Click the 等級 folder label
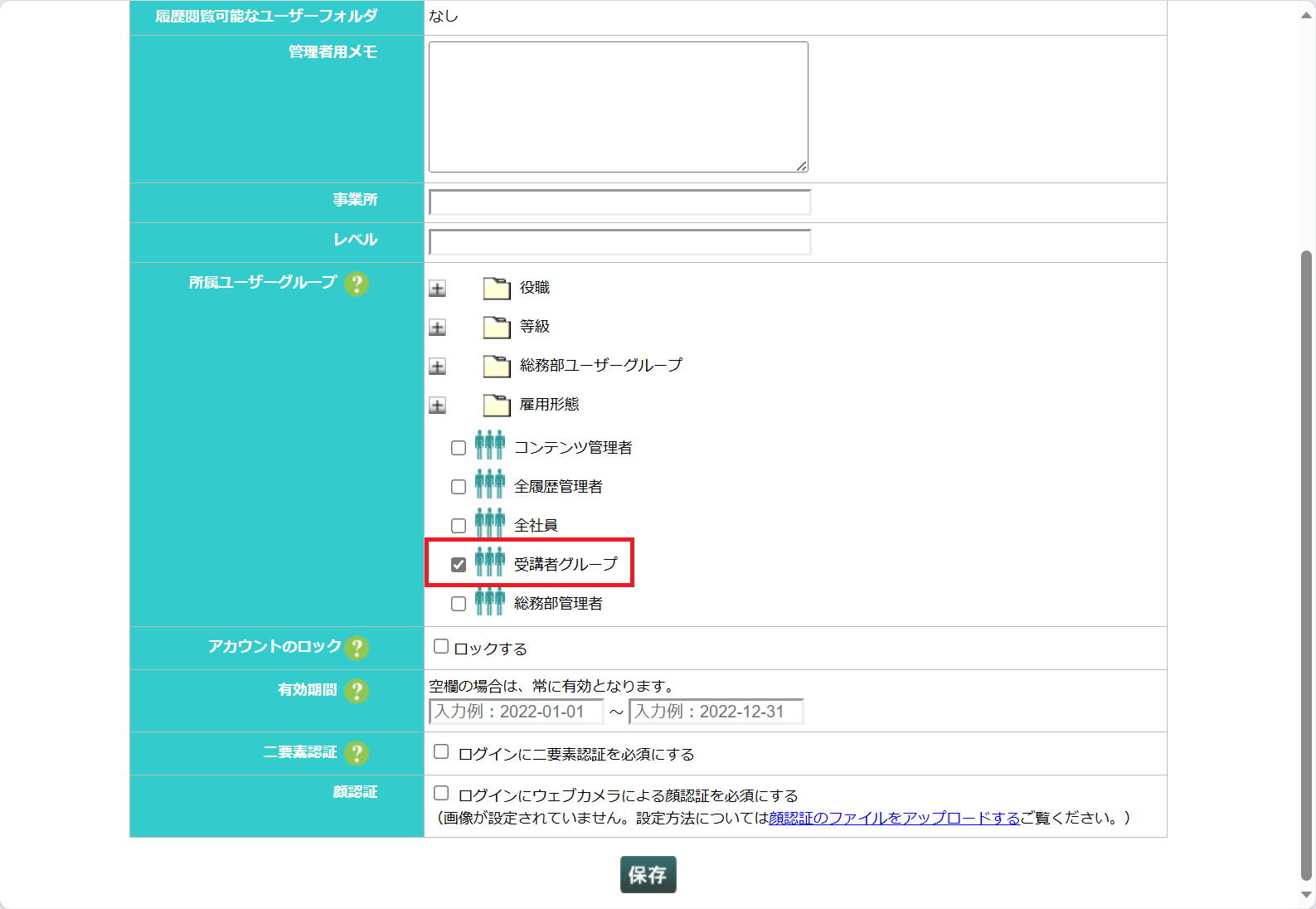This screenshot has width=1316, height=909. [x=535, y=327]
